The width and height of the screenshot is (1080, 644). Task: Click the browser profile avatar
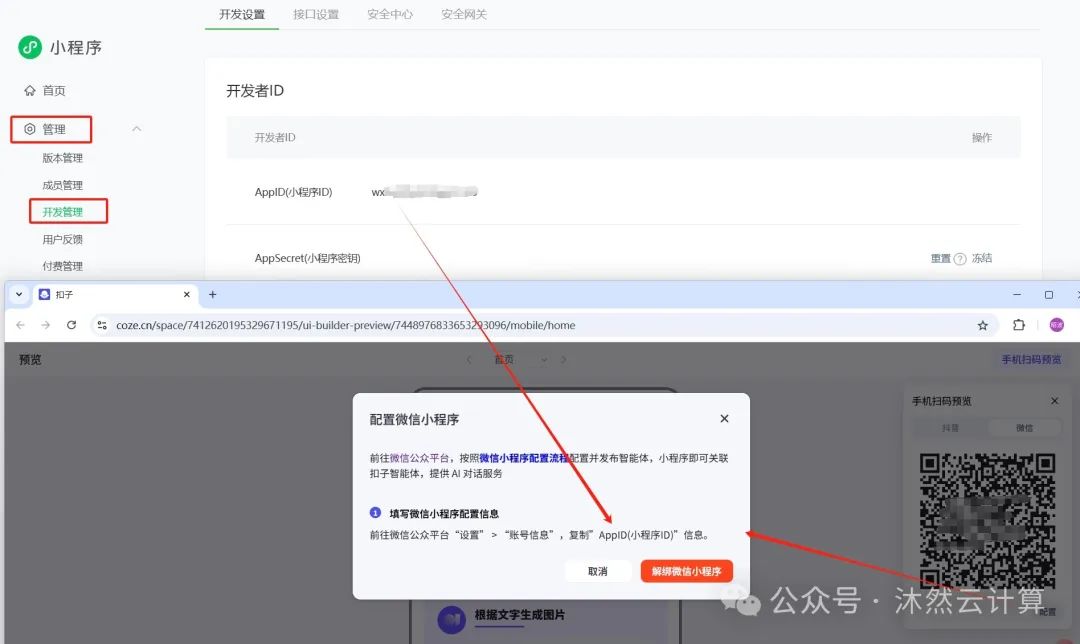coord(1057,325)
